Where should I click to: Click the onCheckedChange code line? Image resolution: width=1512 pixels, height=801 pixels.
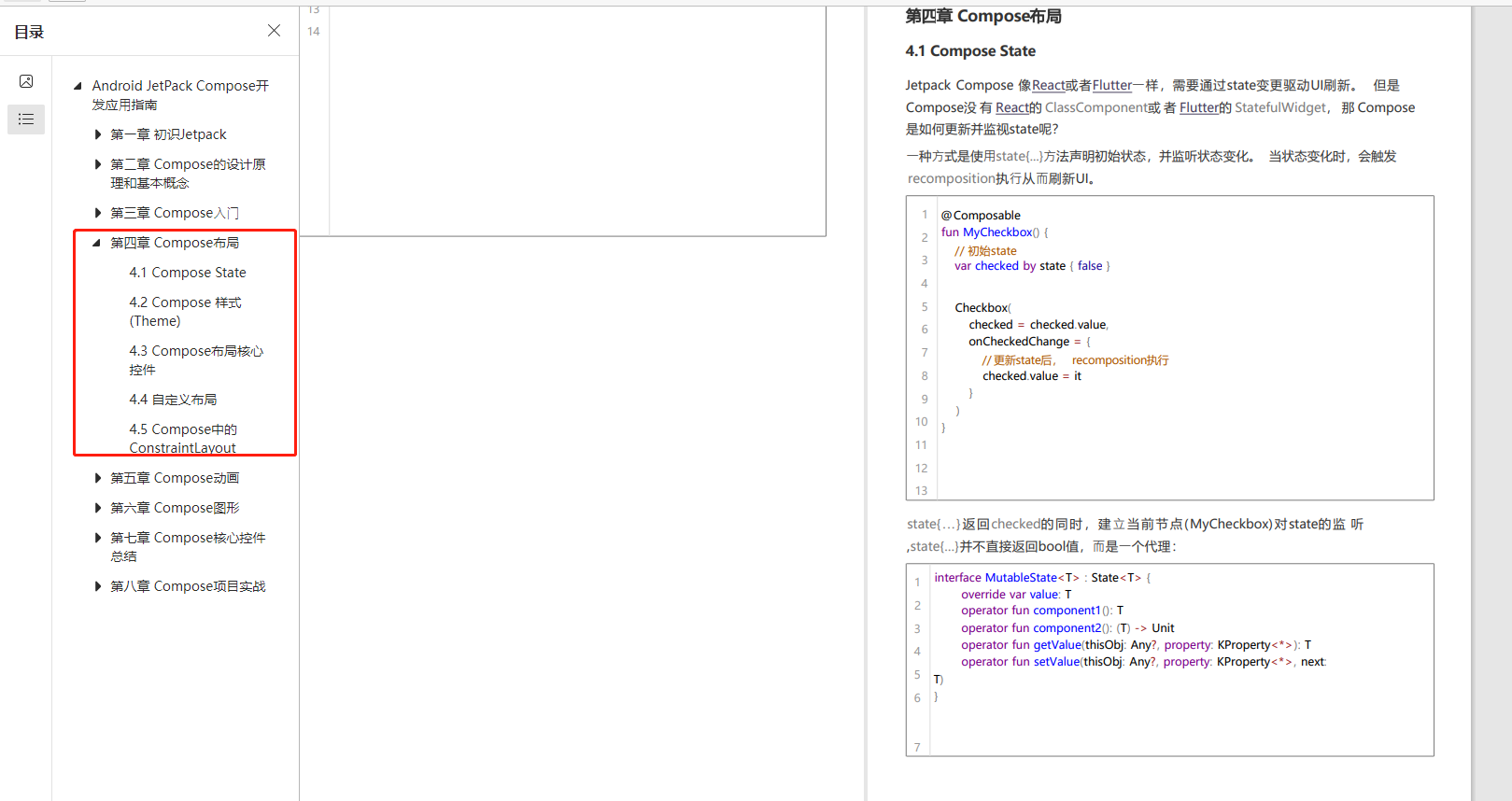coord(1029,342)
